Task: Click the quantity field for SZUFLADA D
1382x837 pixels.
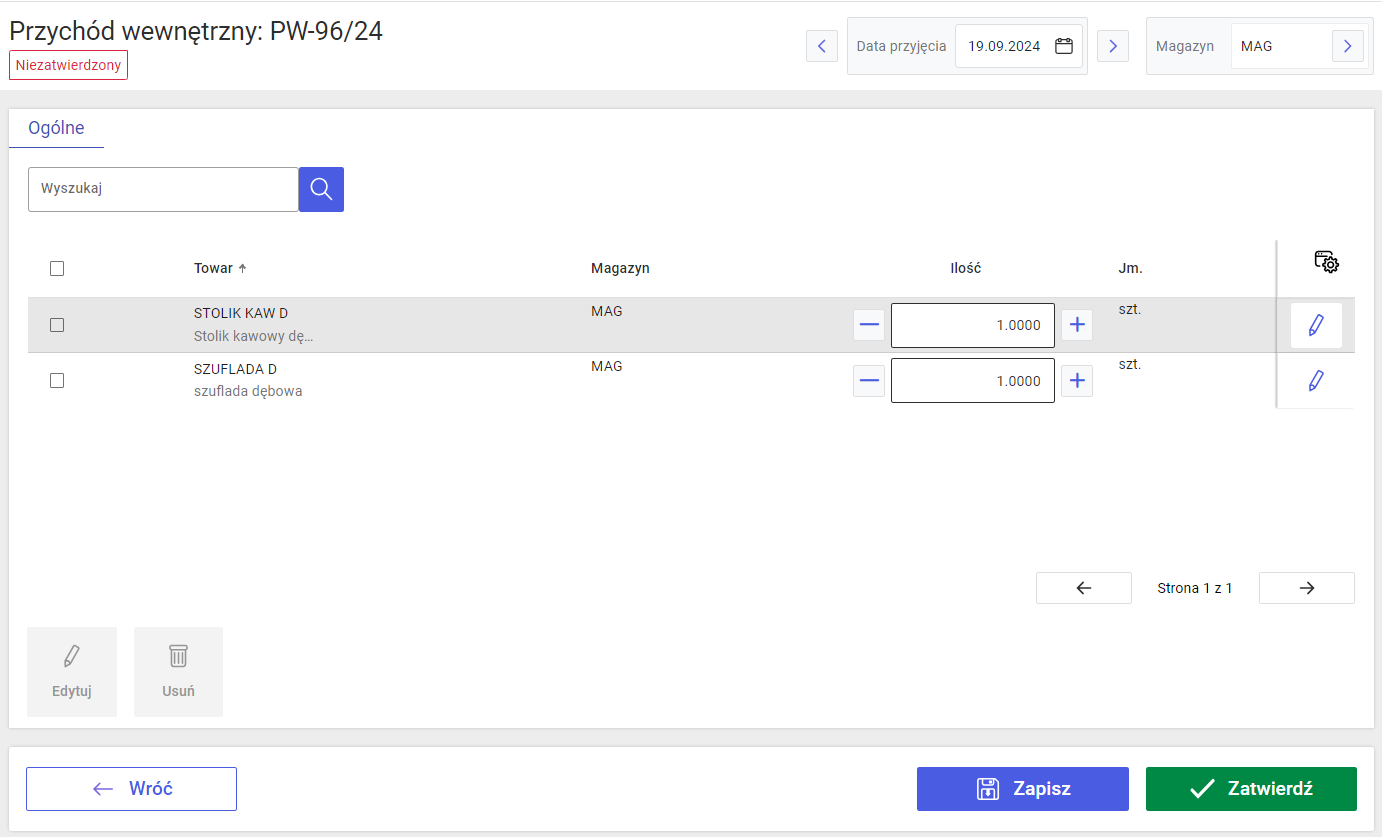Action: pyautogui.click(x=973, y=381)
